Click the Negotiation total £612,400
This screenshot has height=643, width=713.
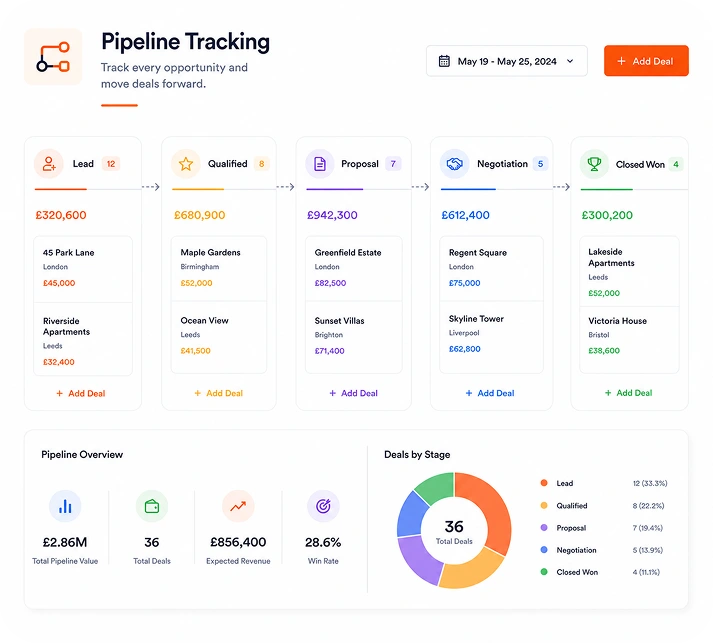[465, 215]
